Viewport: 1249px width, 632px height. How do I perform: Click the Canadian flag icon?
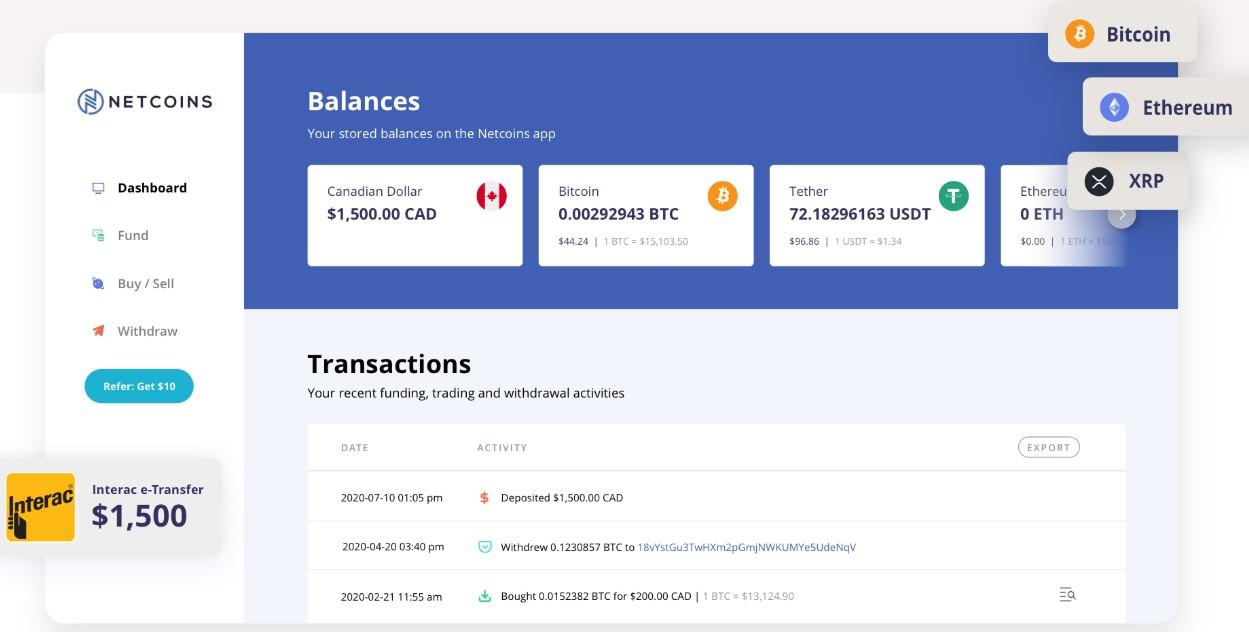[491, 196]
